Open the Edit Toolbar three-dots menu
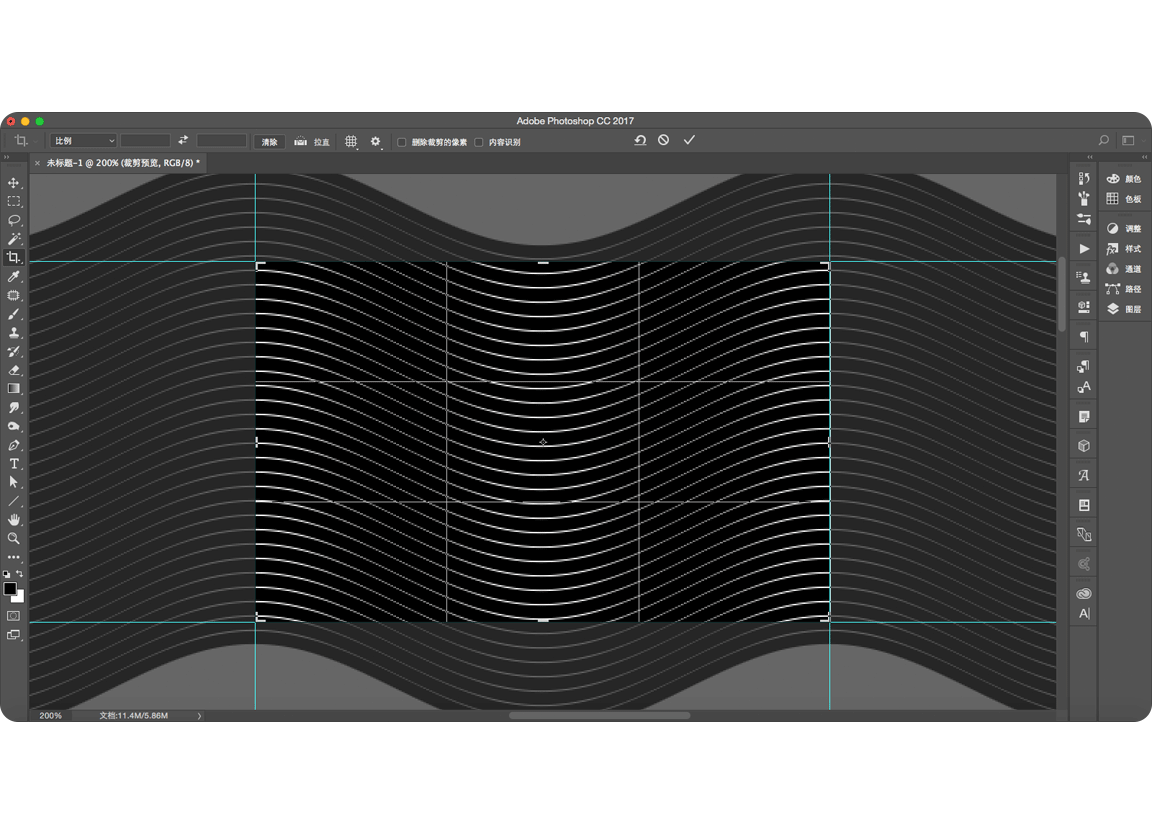 [13, 557]
